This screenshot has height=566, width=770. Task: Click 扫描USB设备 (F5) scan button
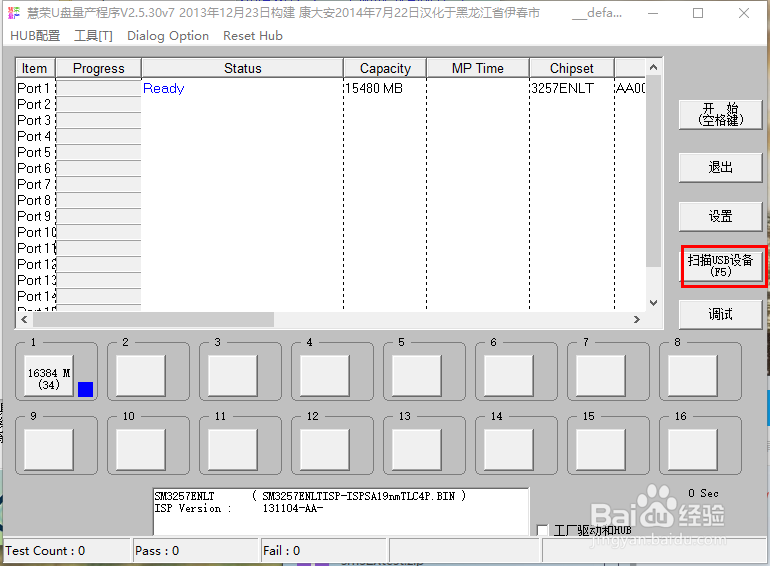(720, 266)
